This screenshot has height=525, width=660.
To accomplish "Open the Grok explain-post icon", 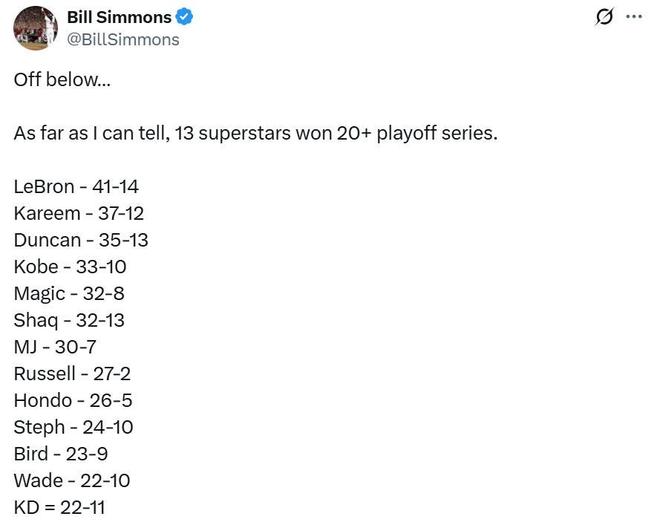I will [x=604, y=17].
